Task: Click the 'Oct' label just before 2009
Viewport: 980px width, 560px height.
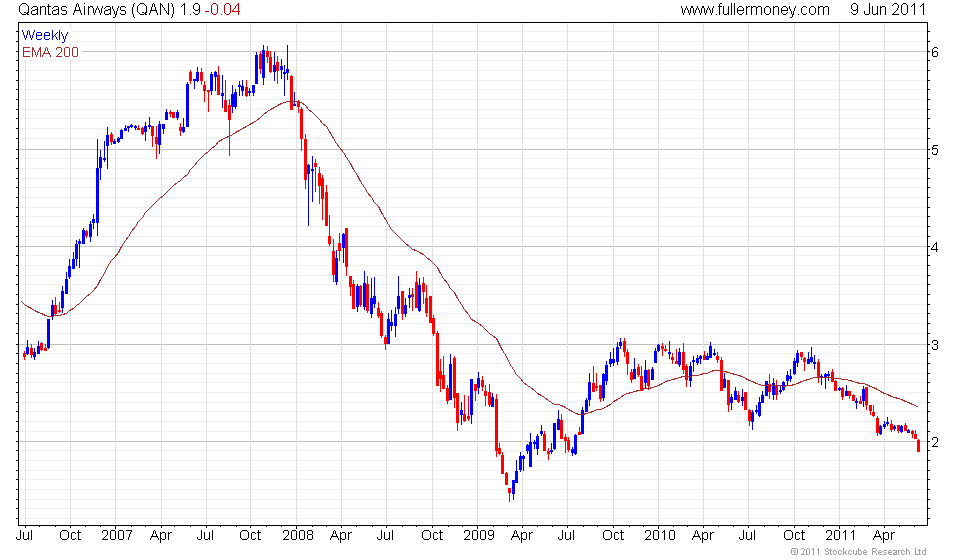Action: (x=432, y=535)
